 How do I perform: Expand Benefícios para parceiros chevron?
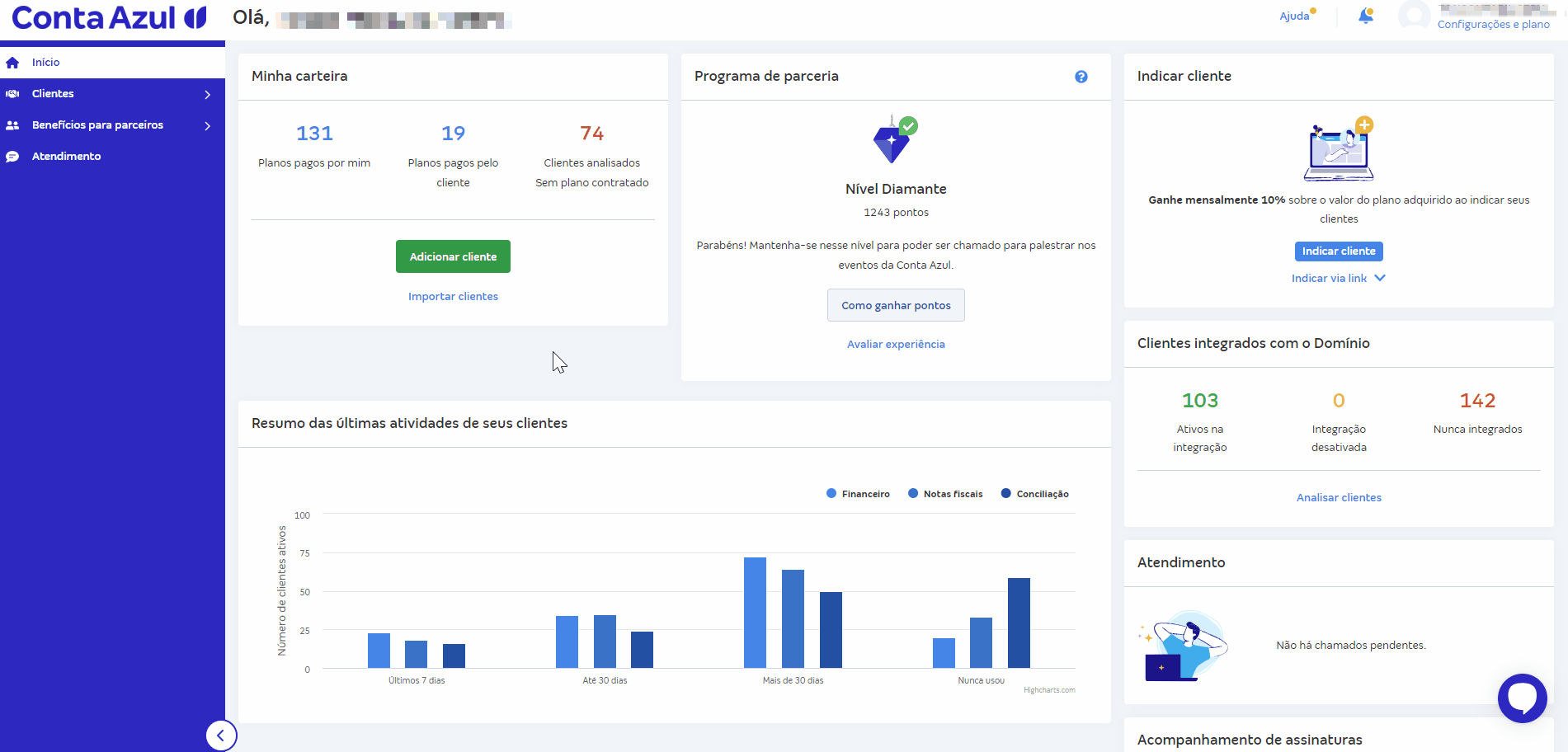click(x=208, y=126)
